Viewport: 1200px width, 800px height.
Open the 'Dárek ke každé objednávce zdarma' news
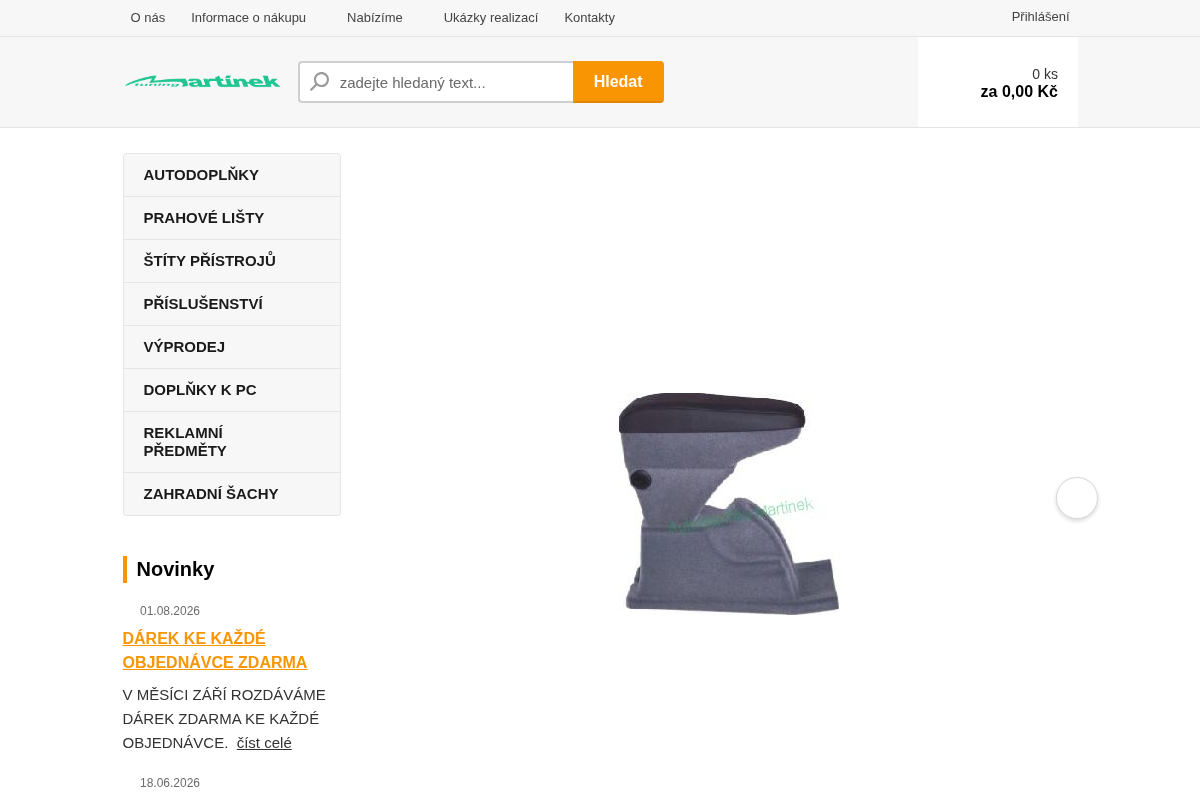tap(215, 650)
